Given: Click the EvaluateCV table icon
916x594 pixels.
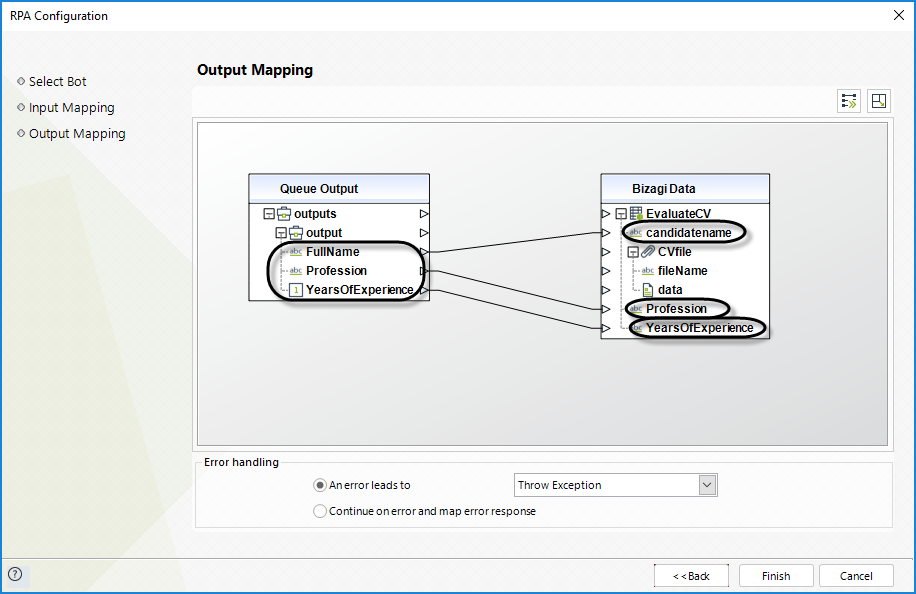Looking at the screenshot, I should coord(636,214).
